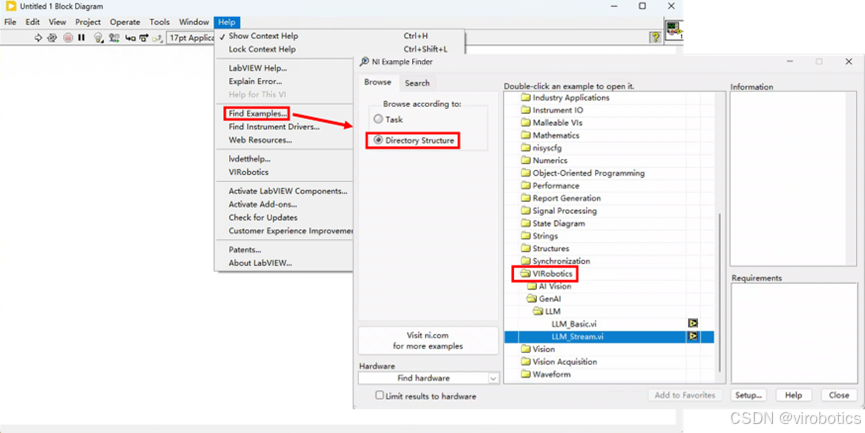Screen dimensions: 865x433
Task: Toggle Show Context Help menu item
Action: tap(263, 36)
